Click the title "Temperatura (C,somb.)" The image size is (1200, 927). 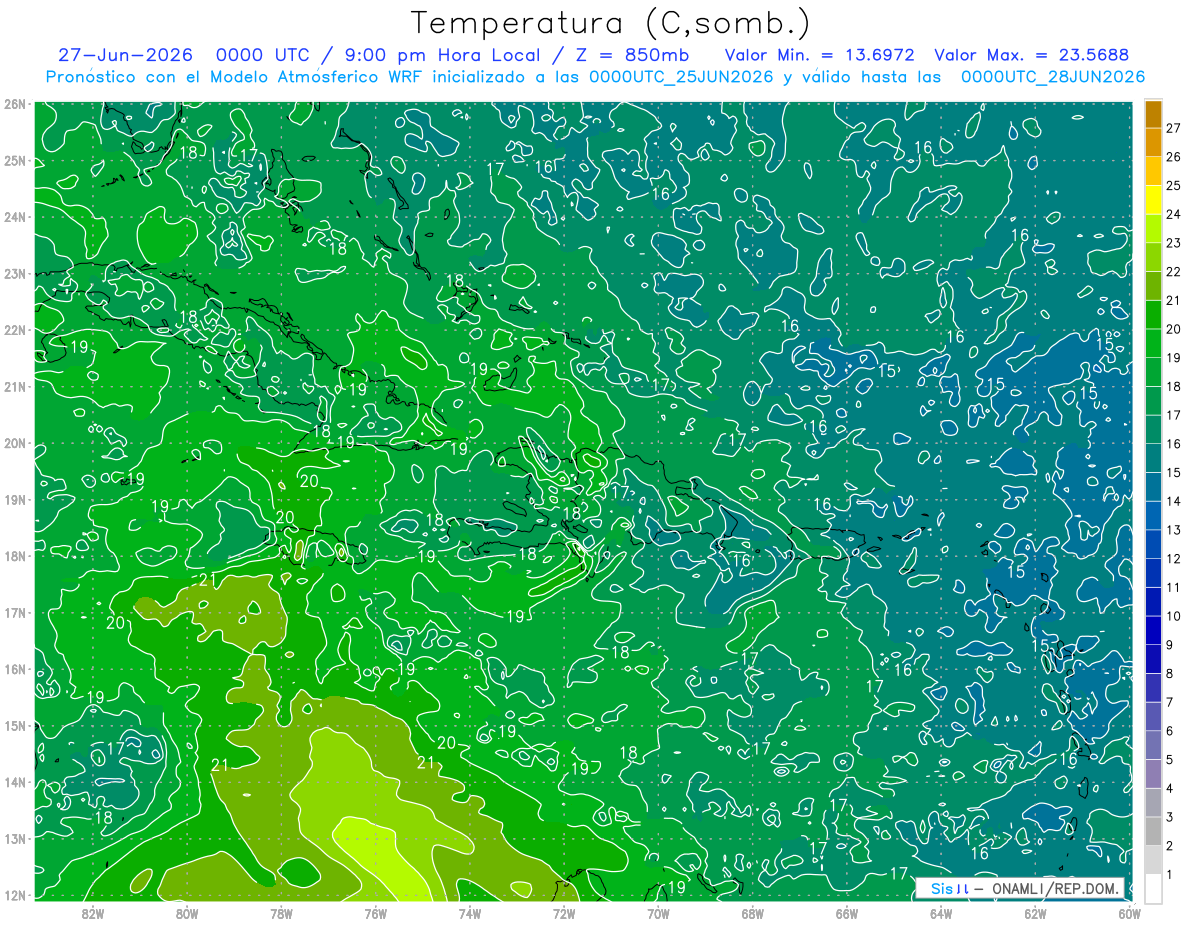(x=611, y=23)
